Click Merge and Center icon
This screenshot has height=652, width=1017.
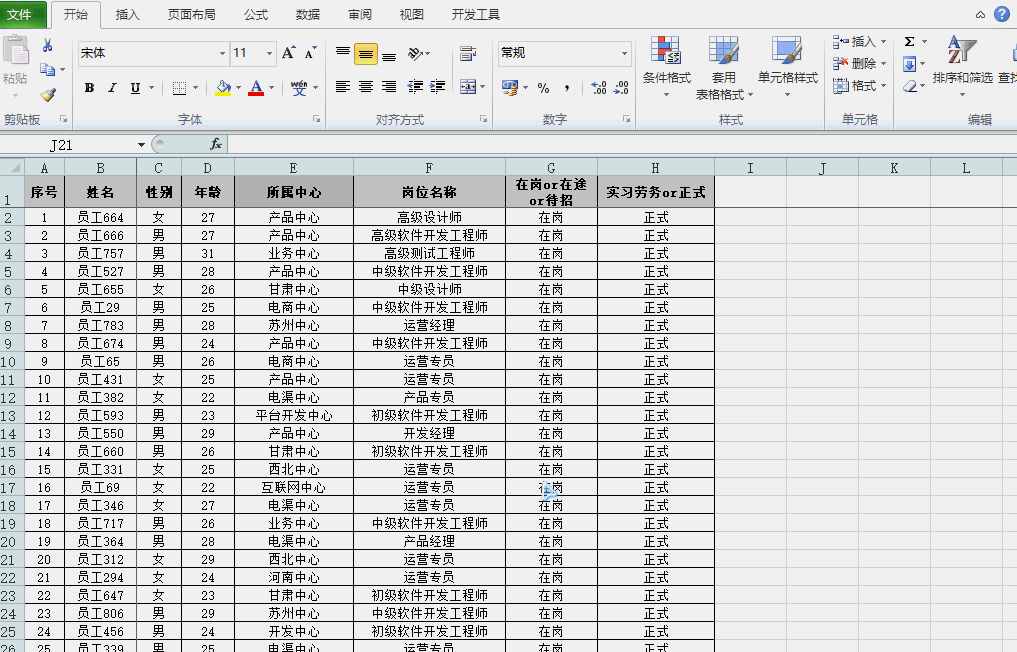pos(468,86)
